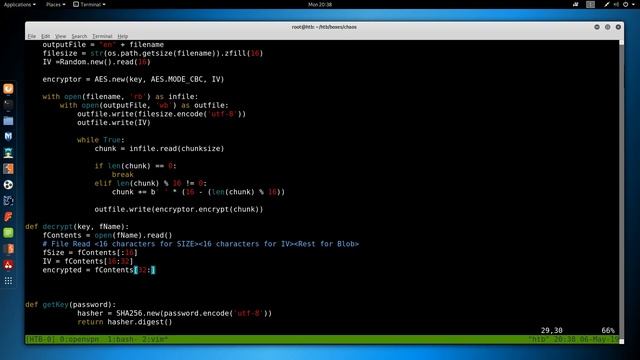Click the clock showing Mon 20:38
Image resolution: width=640 pixels, height=360 pixels.
click(320, 4)
